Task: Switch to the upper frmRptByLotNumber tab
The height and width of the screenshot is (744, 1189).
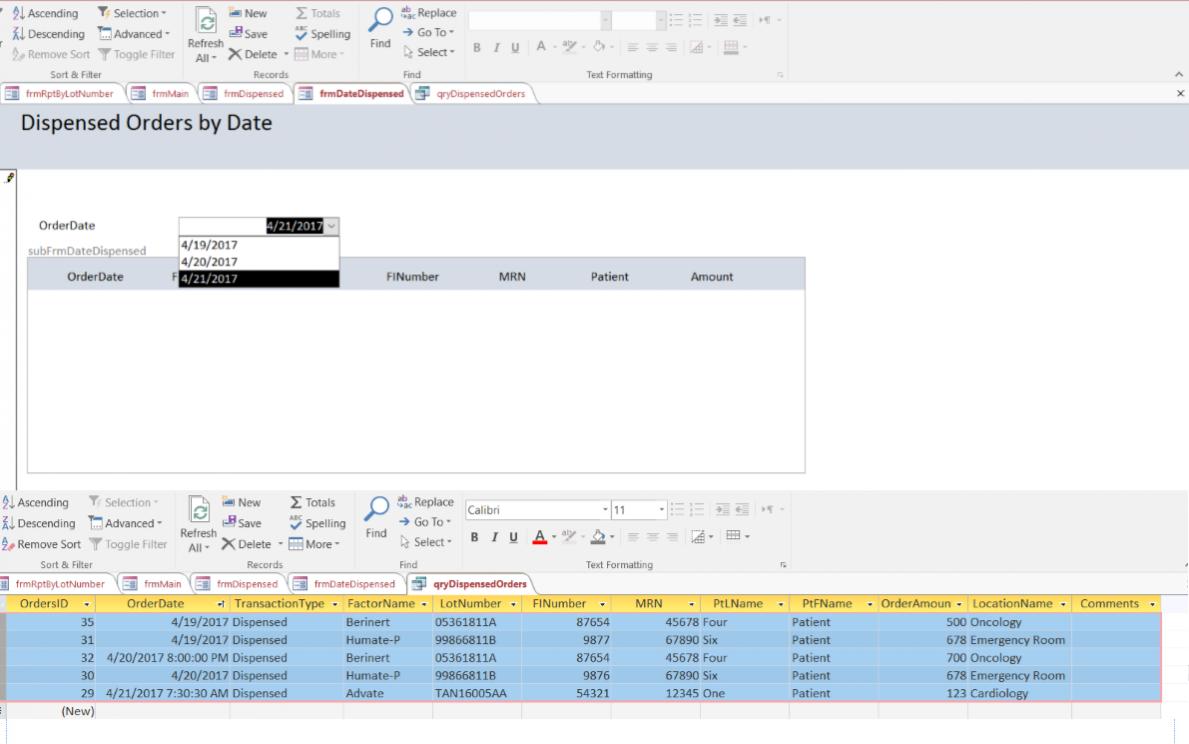Action: 60,93
